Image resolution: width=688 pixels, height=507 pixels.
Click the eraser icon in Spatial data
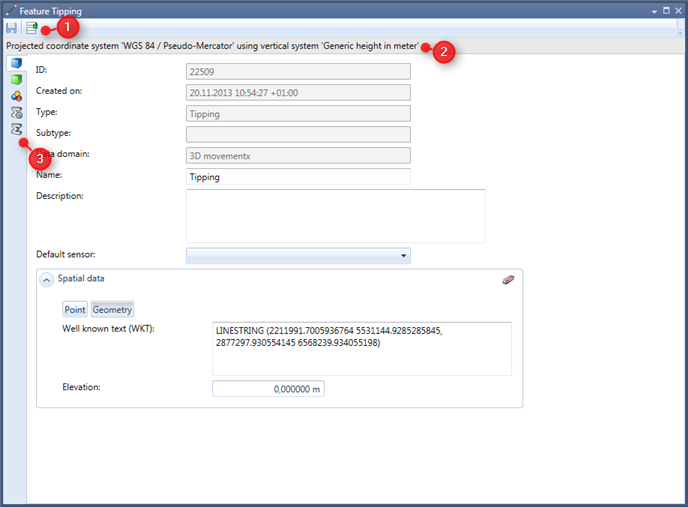click(508, 280)
